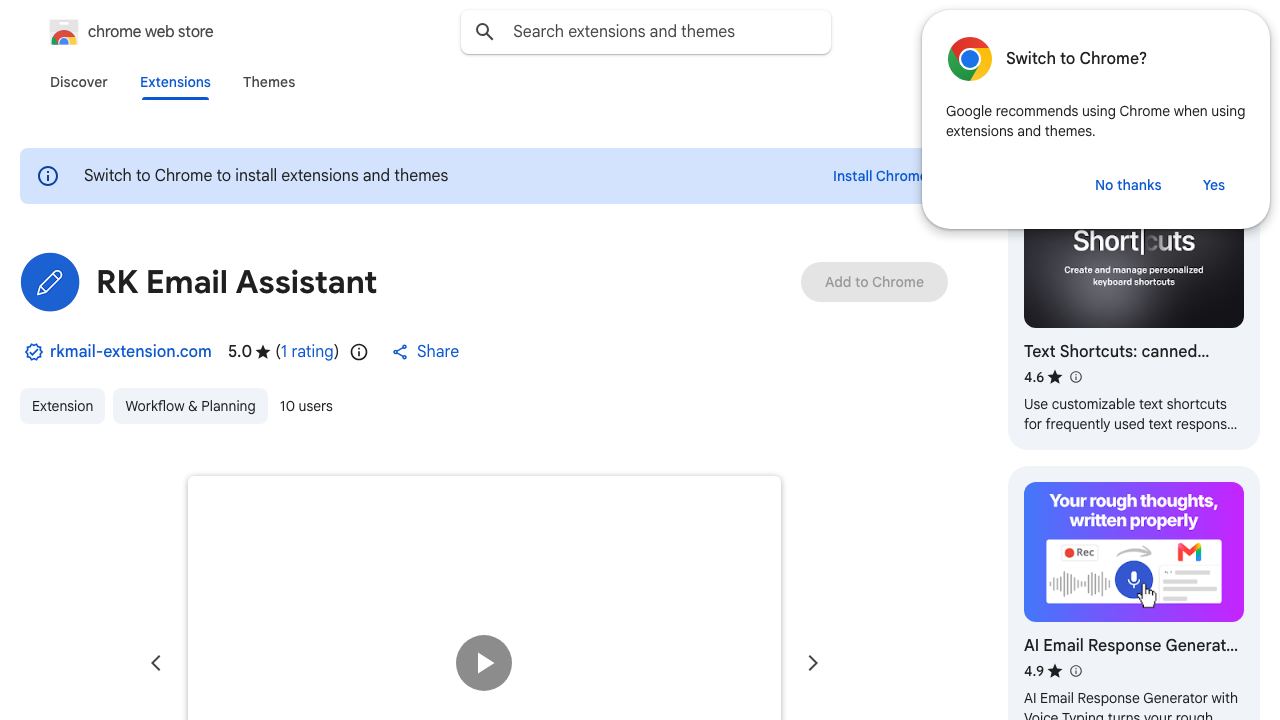This screenshot has height=720, width=1280.
Task: Open the rkmail-extension.com link
Action: click(x=131, y=352)
